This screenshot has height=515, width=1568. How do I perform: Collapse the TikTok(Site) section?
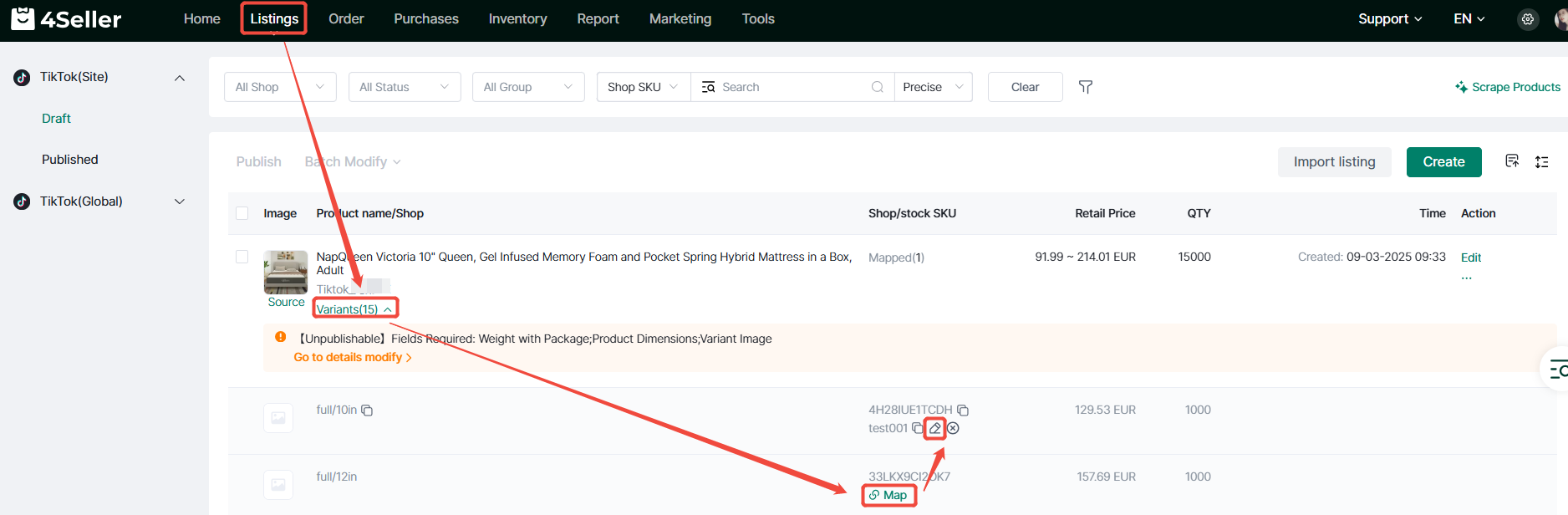pos(179,78)
